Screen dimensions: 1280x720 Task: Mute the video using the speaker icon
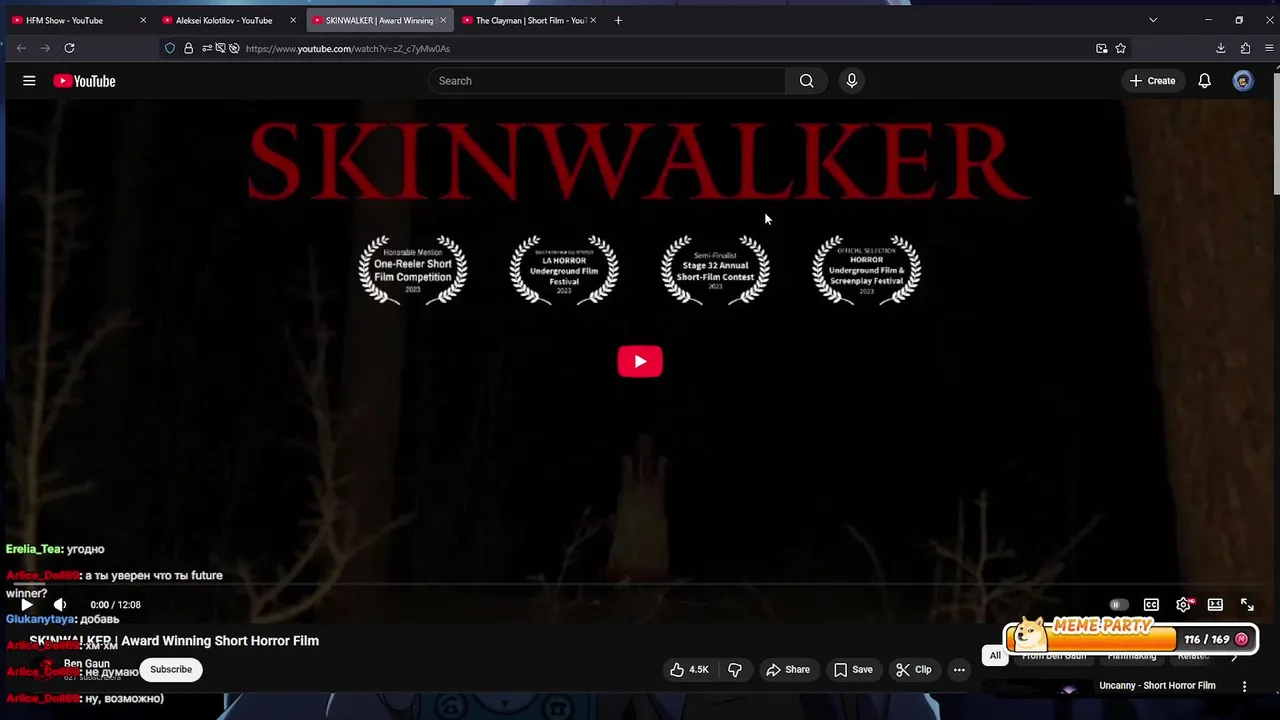(60, 604)
